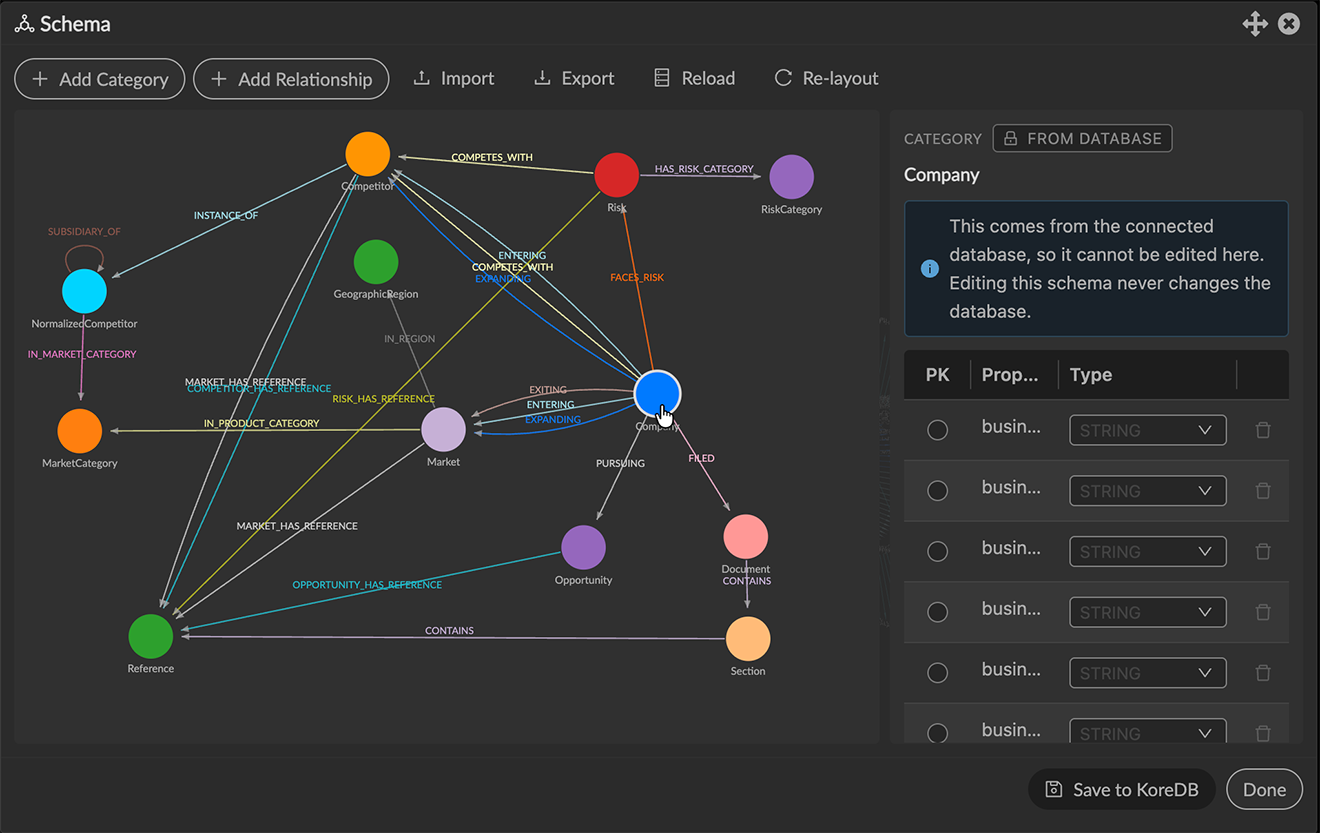Select the orange Competitor node

click(x=368, y=154)
